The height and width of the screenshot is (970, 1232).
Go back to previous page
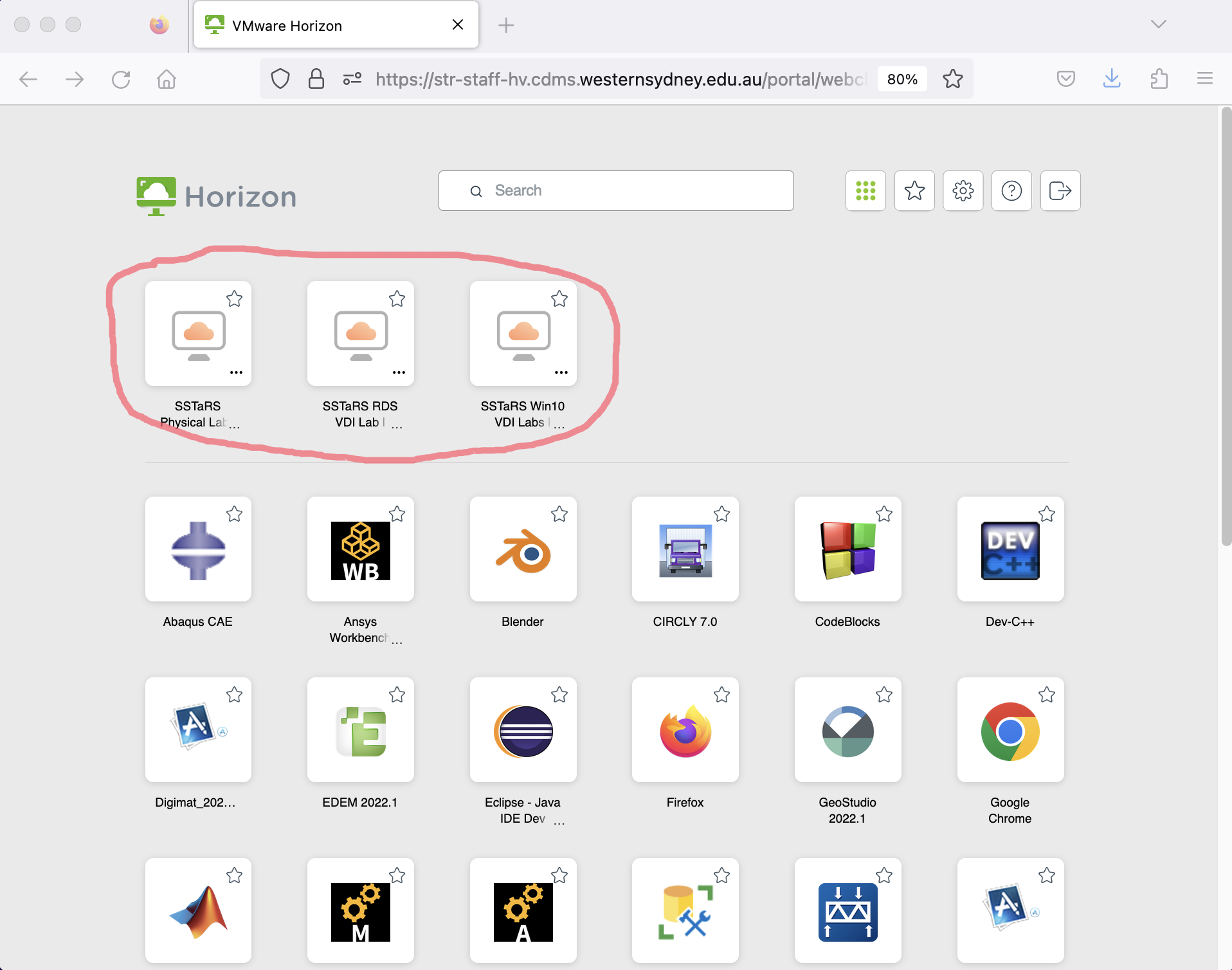point(28,79)
